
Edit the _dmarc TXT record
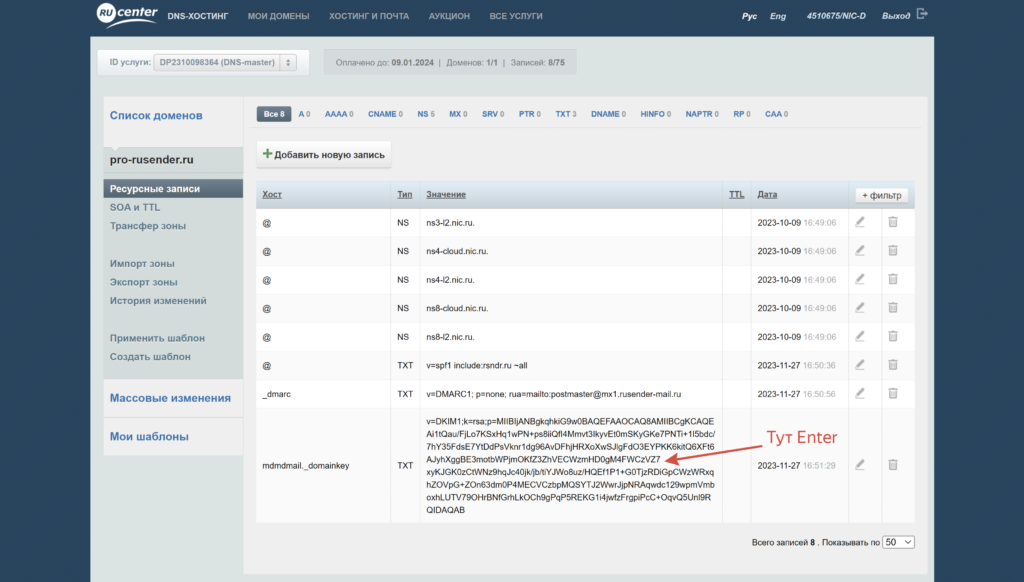click(x=860, y=393)
